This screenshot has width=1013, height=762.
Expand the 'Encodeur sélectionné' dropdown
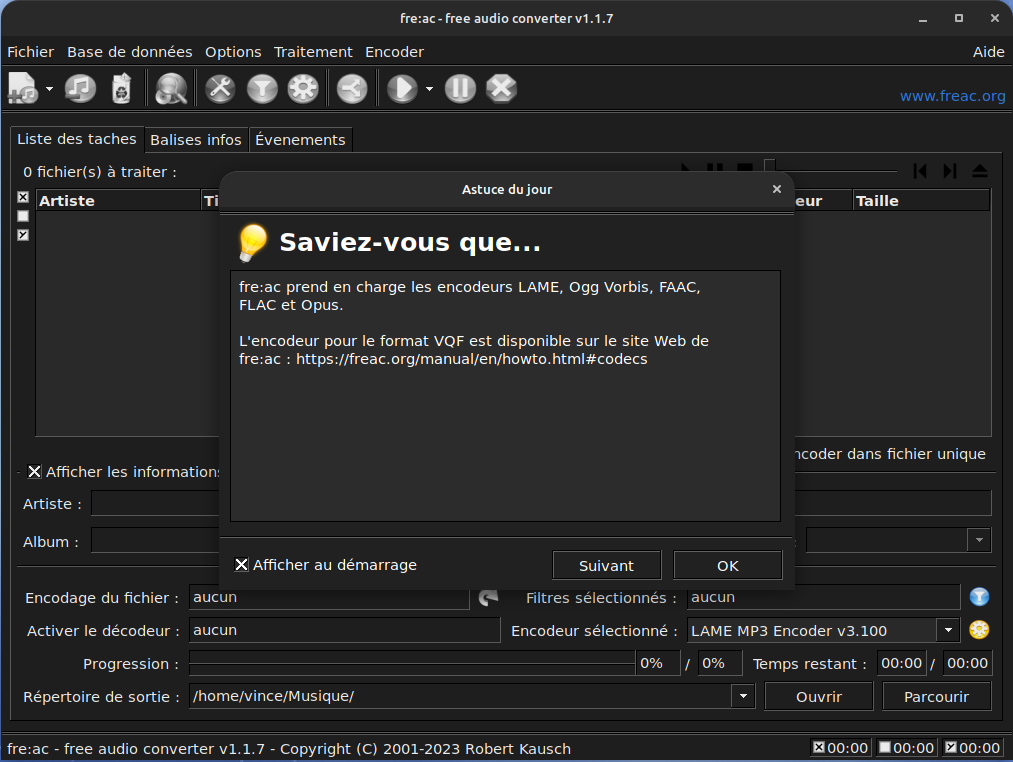947,630
